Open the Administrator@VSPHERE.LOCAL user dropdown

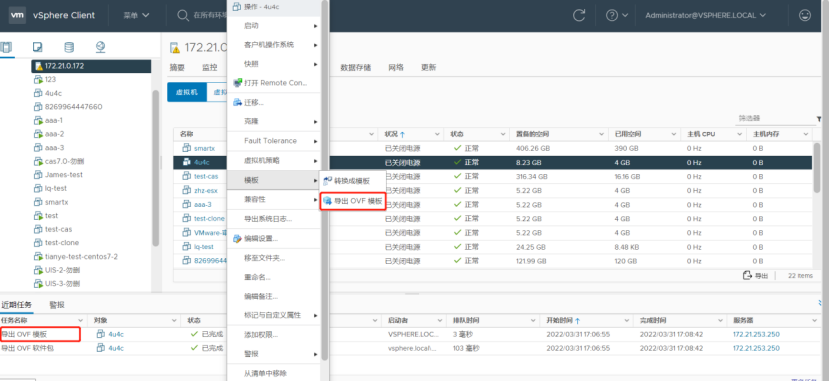pos(705,15)
